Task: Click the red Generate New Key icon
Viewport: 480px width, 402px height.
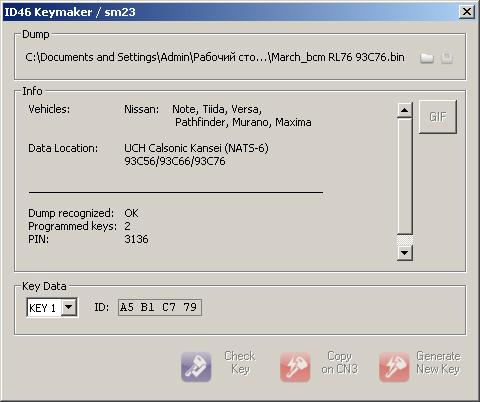Action: point(394,367)
